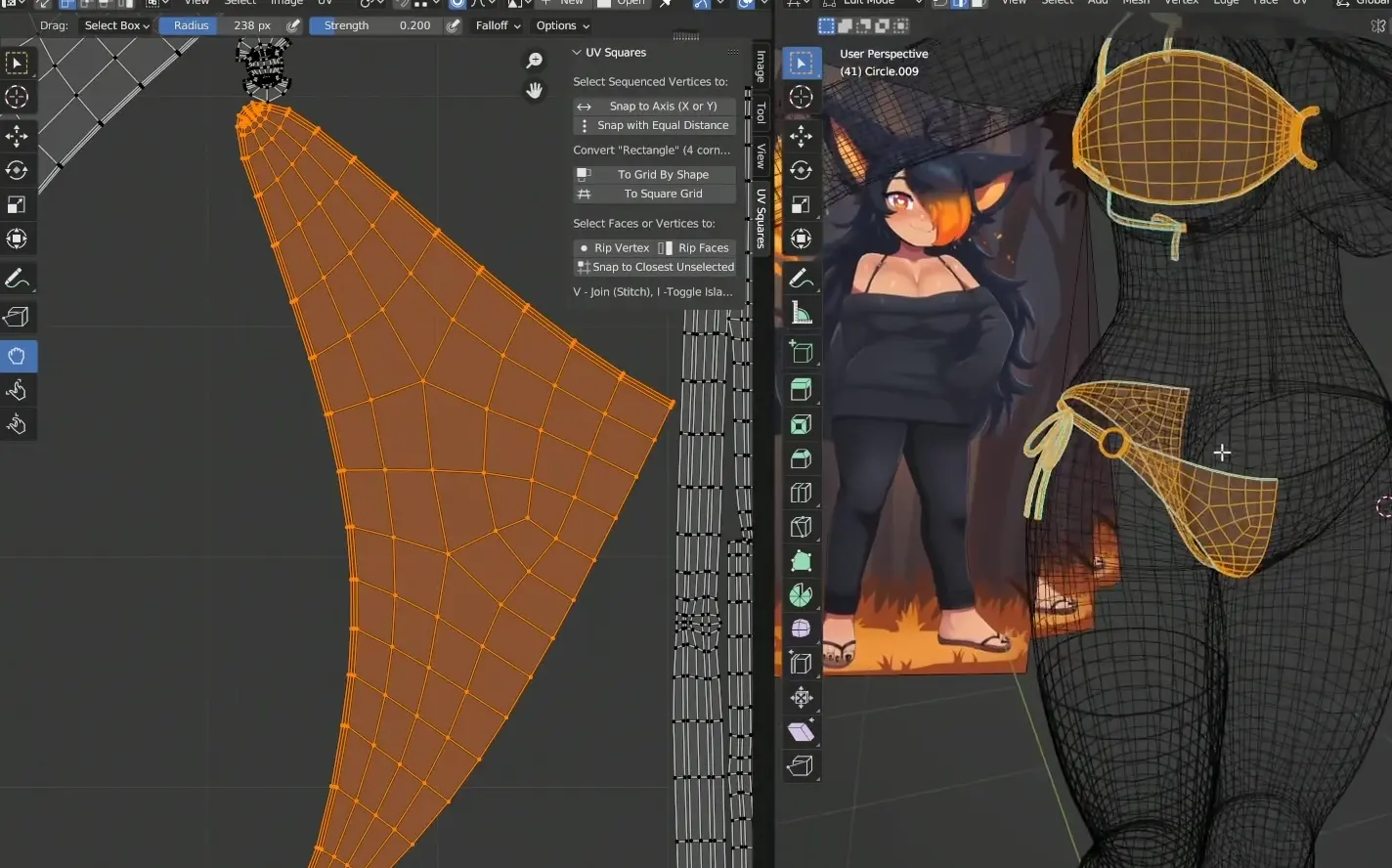Collapse the UV Squares panel
Screen dimensions: 1392x868
(577, 53)
